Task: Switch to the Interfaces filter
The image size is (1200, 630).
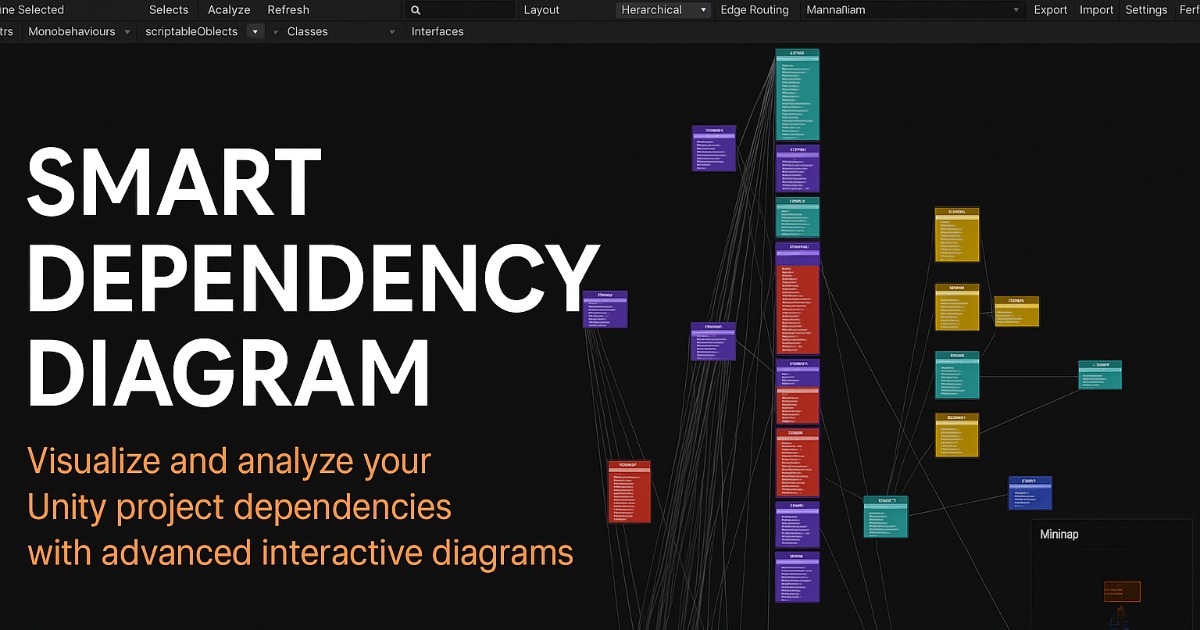Action: coord(437,31)
